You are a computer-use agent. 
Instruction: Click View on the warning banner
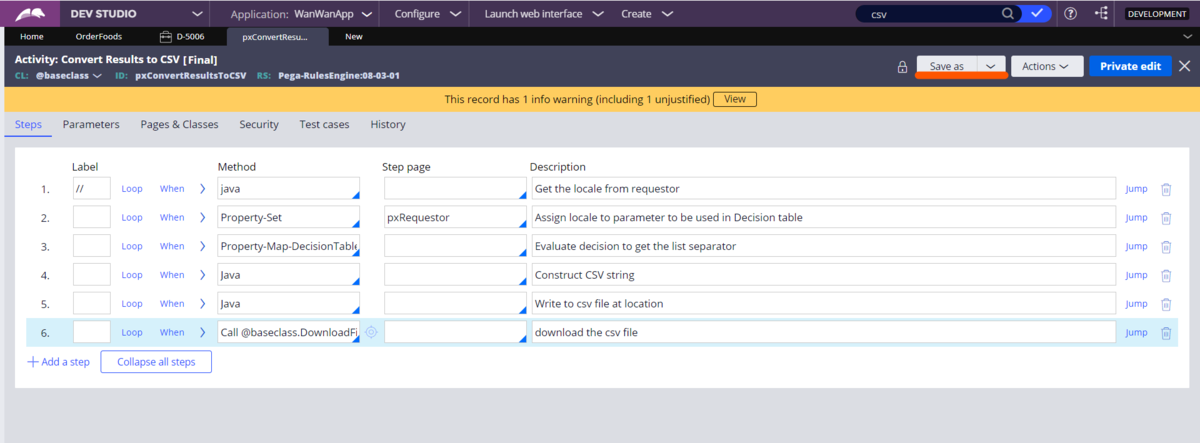coord(735,99)
